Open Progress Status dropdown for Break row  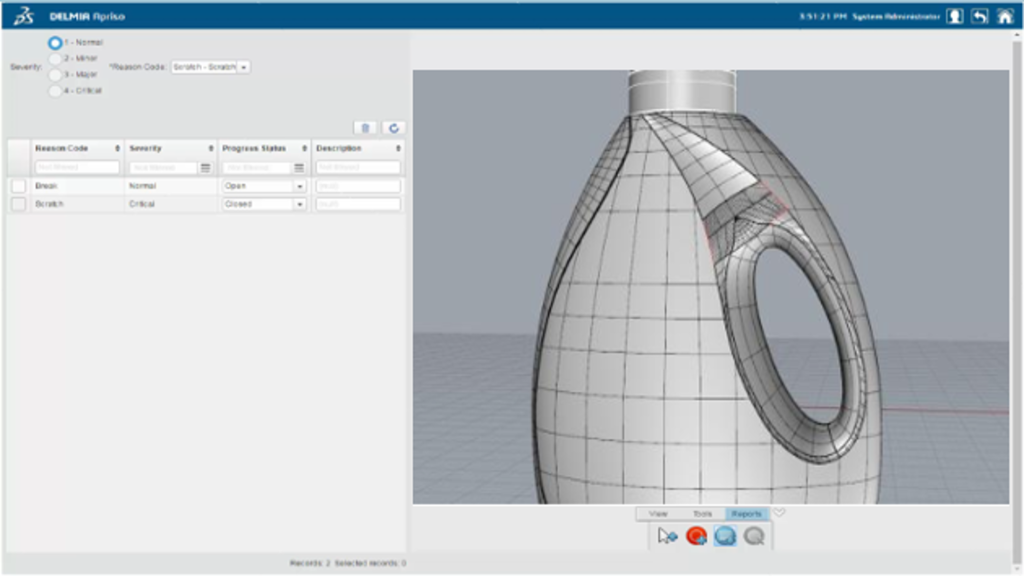coord(299,186)
